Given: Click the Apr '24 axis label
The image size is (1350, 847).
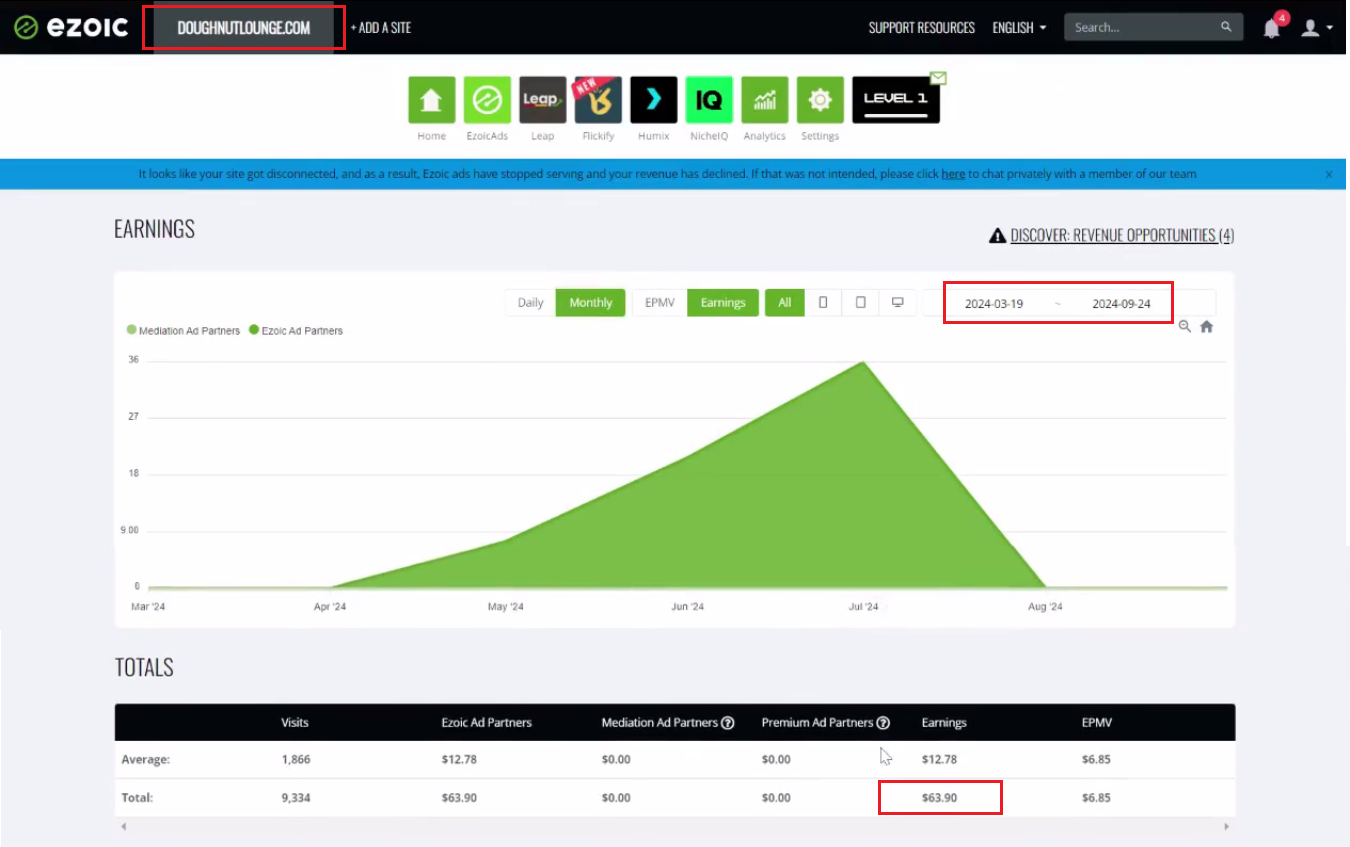Looking at the screenshot, I should click(x=330, y=607).
